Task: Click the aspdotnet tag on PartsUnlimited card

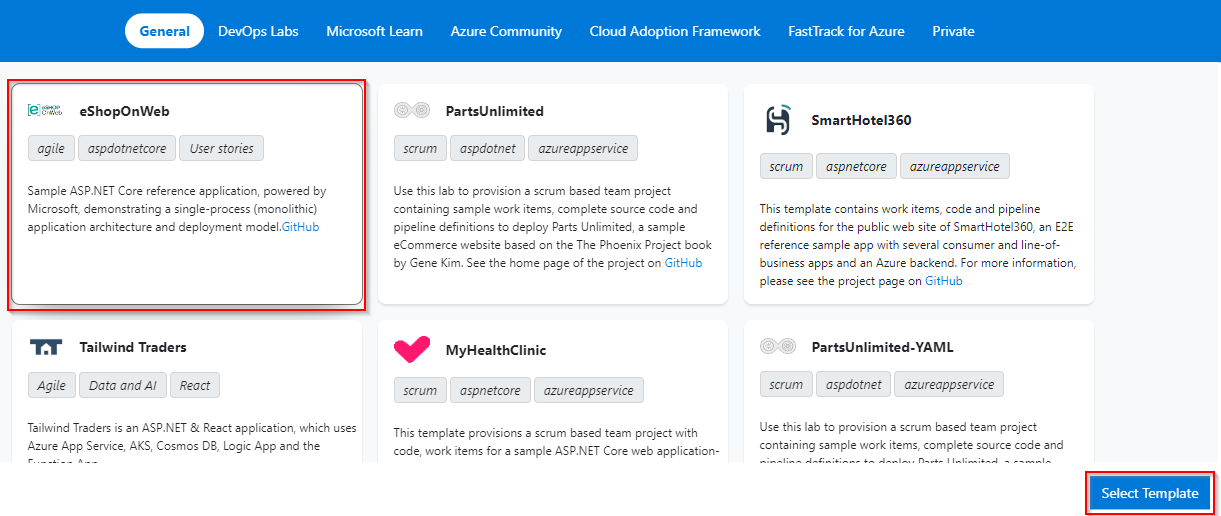Action: coord(487,148)
